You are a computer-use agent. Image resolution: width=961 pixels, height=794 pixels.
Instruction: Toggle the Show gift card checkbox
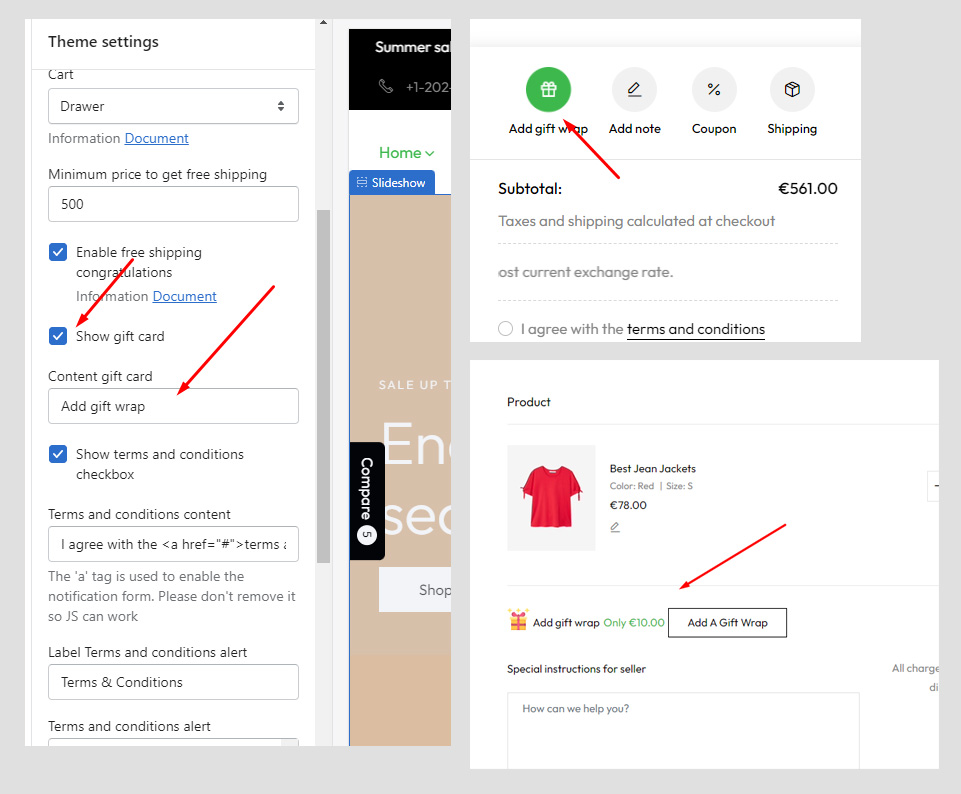click(58, 336)
